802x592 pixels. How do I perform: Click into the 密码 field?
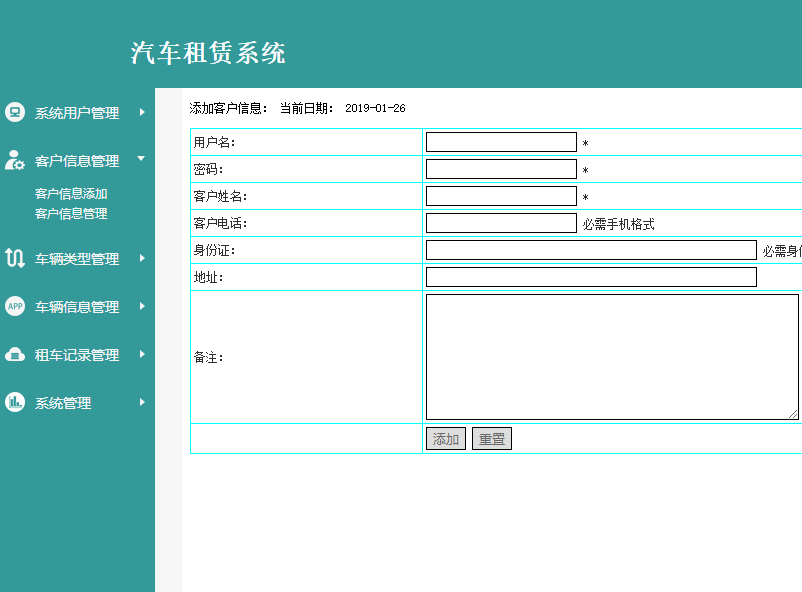(x=501, y=169)
